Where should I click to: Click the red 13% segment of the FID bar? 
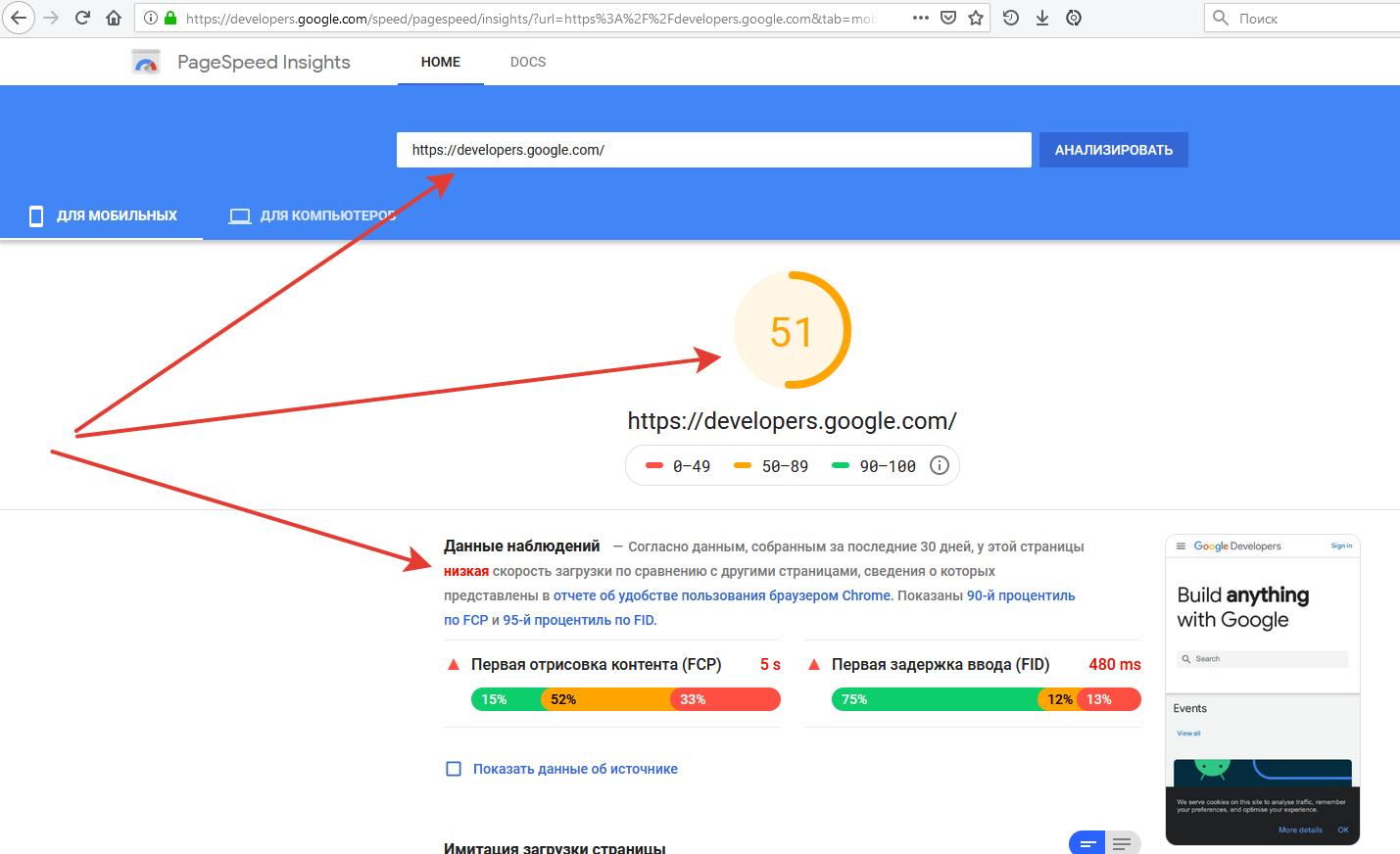(1110, 699)
